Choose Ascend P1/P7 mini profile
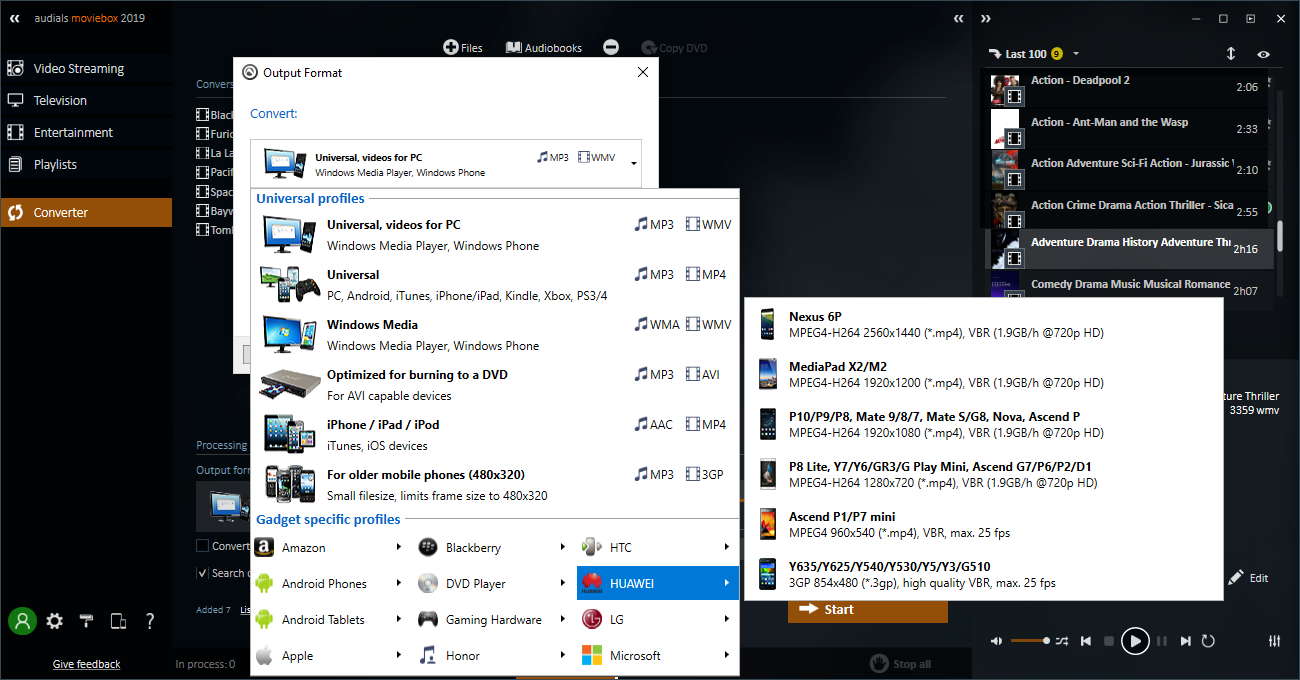Viewport: 1300px width, 680px height. [x=984, y=525]
